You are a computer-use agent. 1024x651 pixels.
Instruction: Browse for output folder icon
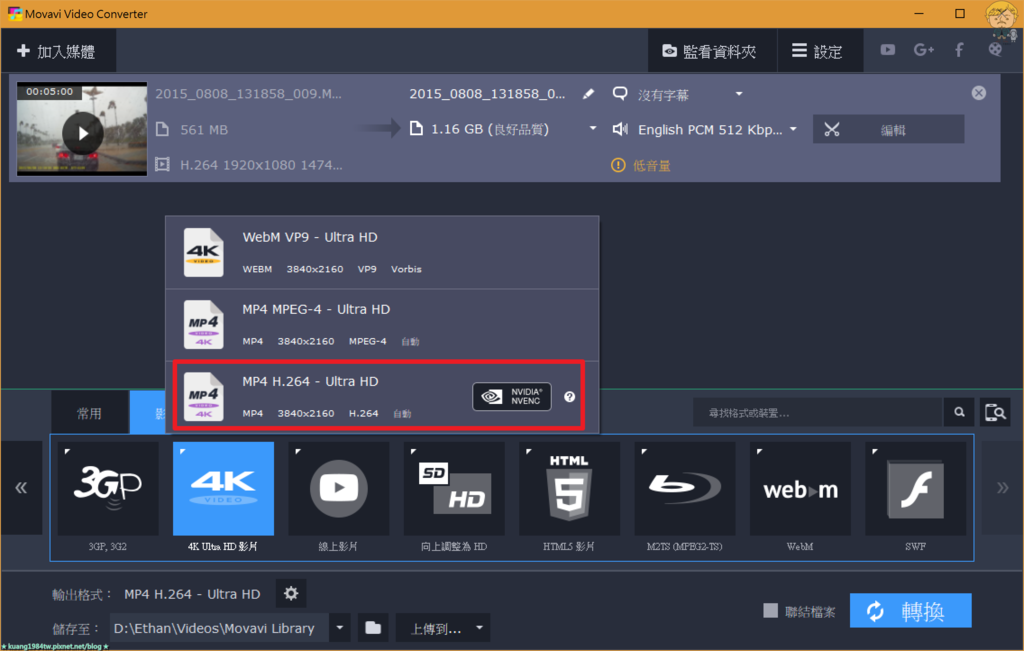click(373, 628)
